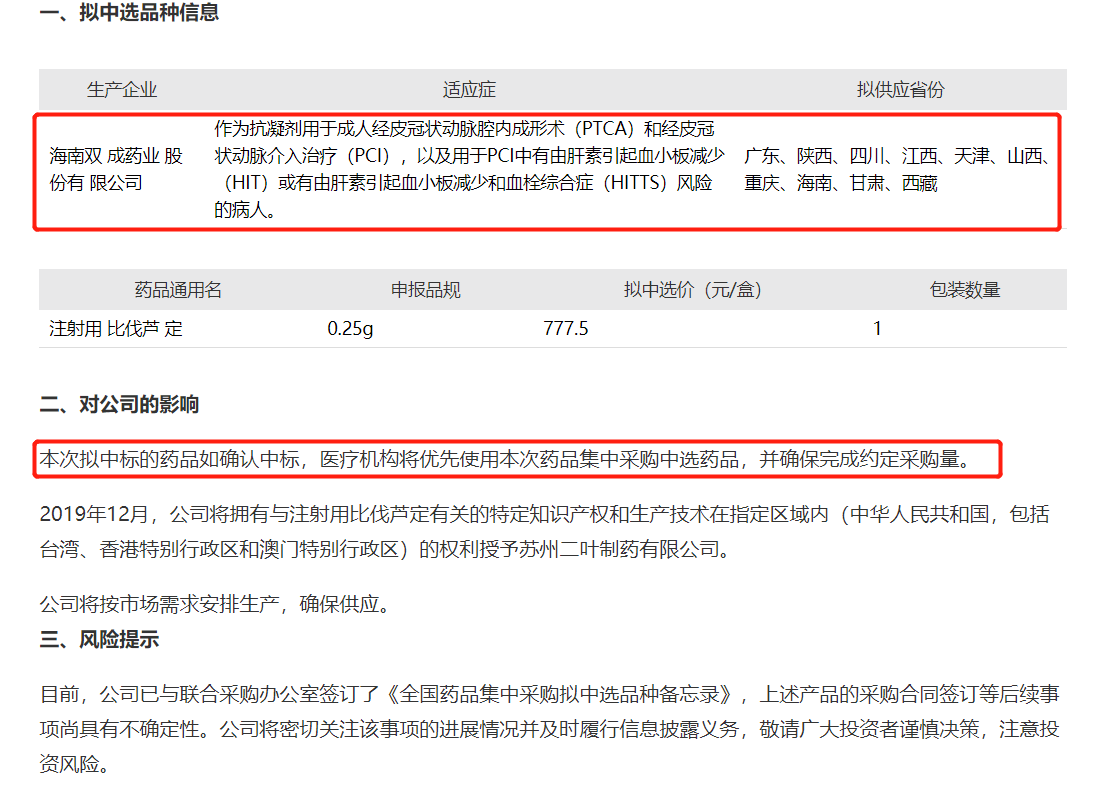Select the 药品通用名 header cell
Viewport: 1101px width, 802px height.
click(x=178, y=290)
